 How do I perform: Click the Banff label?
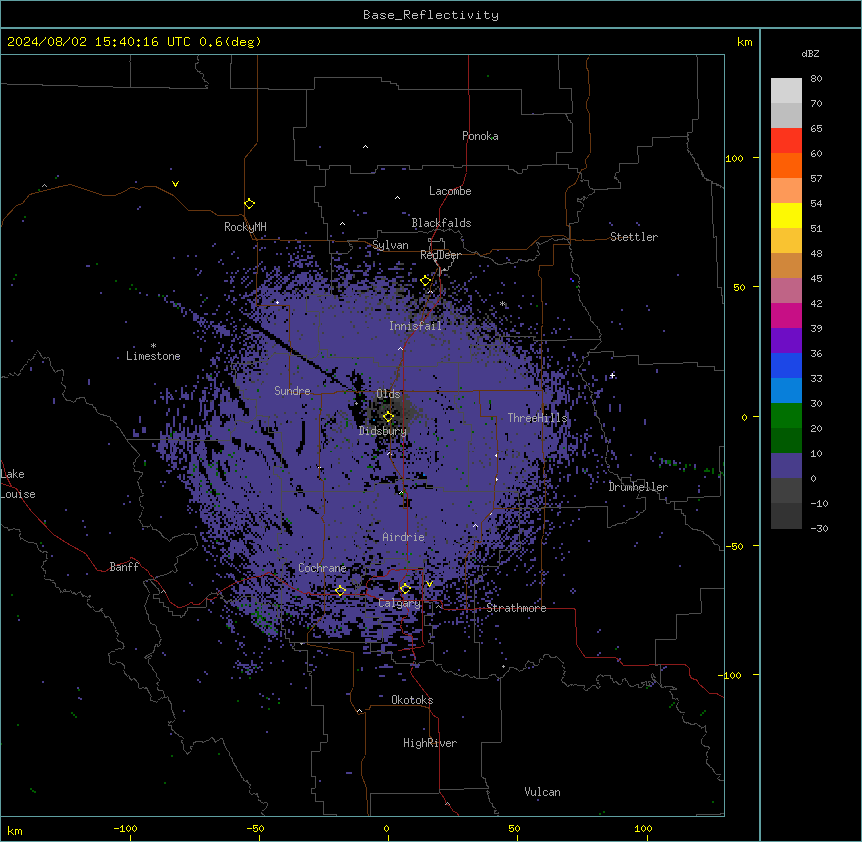point(124,567)
